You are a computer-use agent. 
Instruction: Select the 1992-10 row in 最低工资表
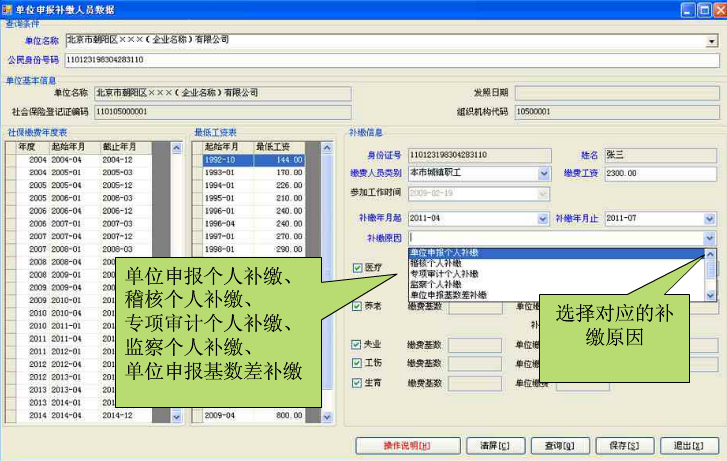point(254,160)
